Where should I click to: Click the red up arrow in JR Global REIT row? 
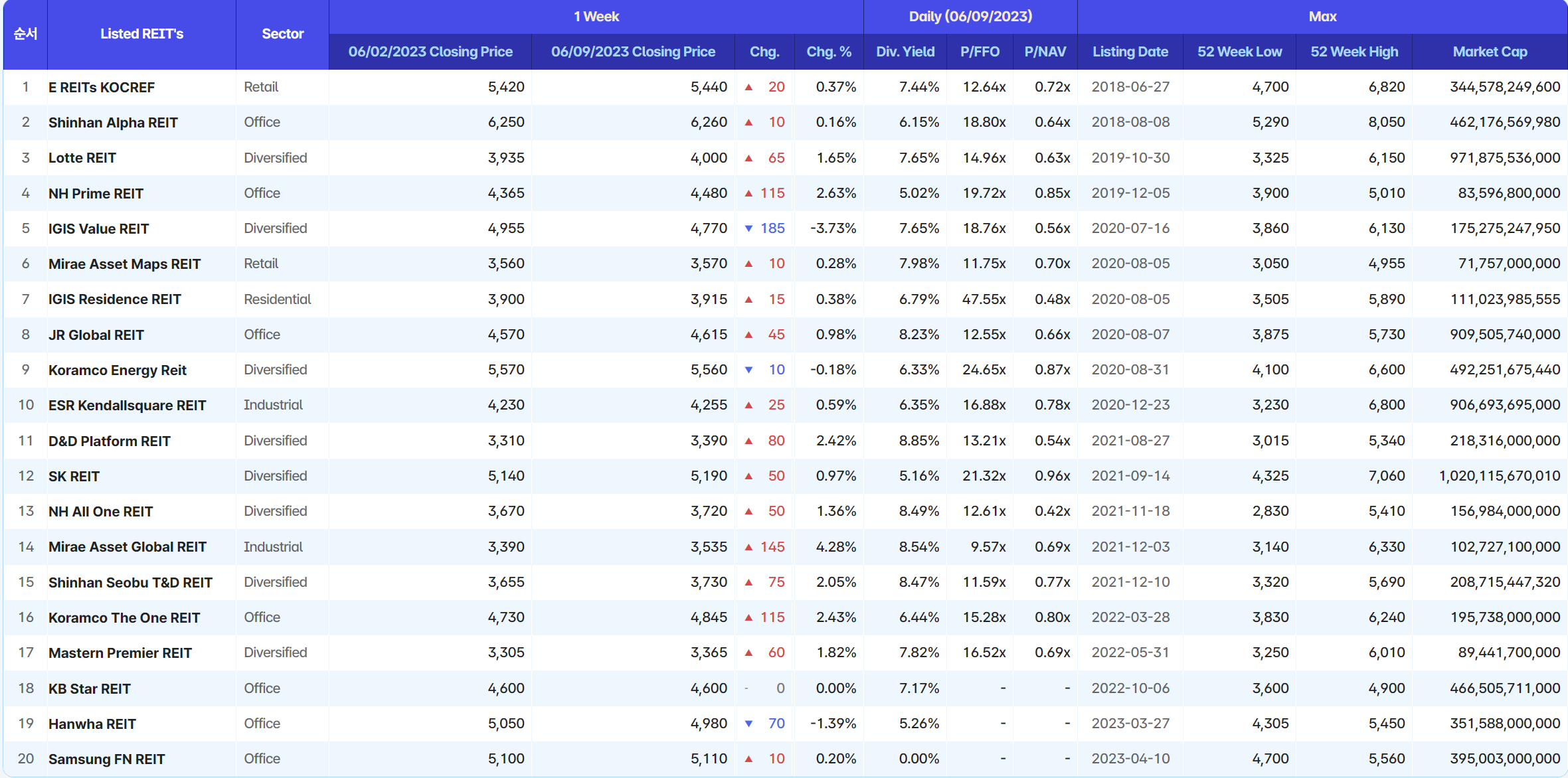pos(748,335)
